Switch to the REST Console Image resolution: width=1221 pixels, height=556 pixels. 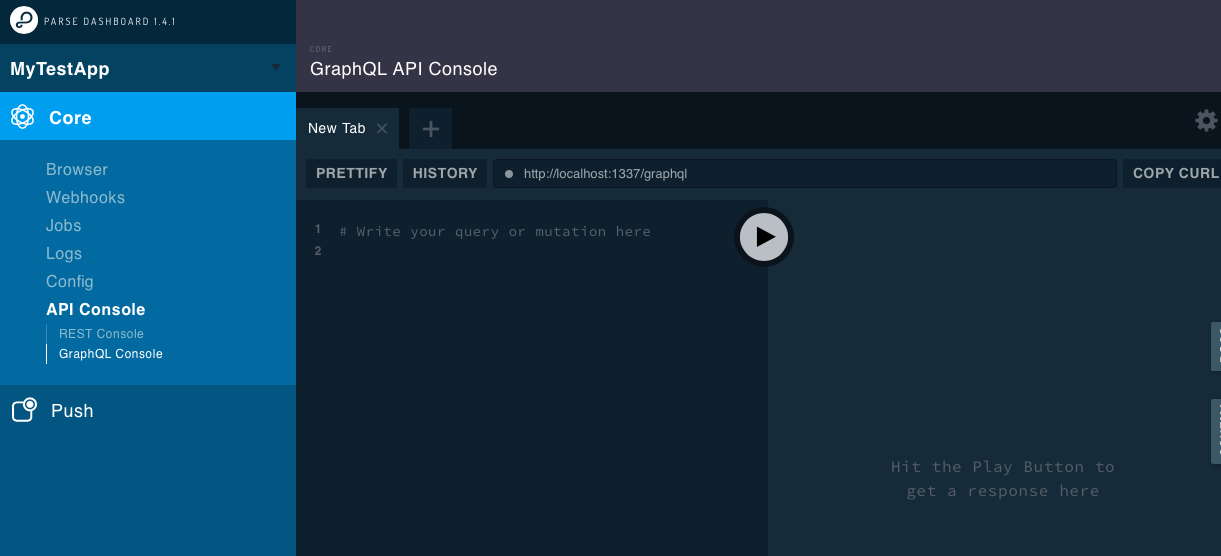coord(101,334)
